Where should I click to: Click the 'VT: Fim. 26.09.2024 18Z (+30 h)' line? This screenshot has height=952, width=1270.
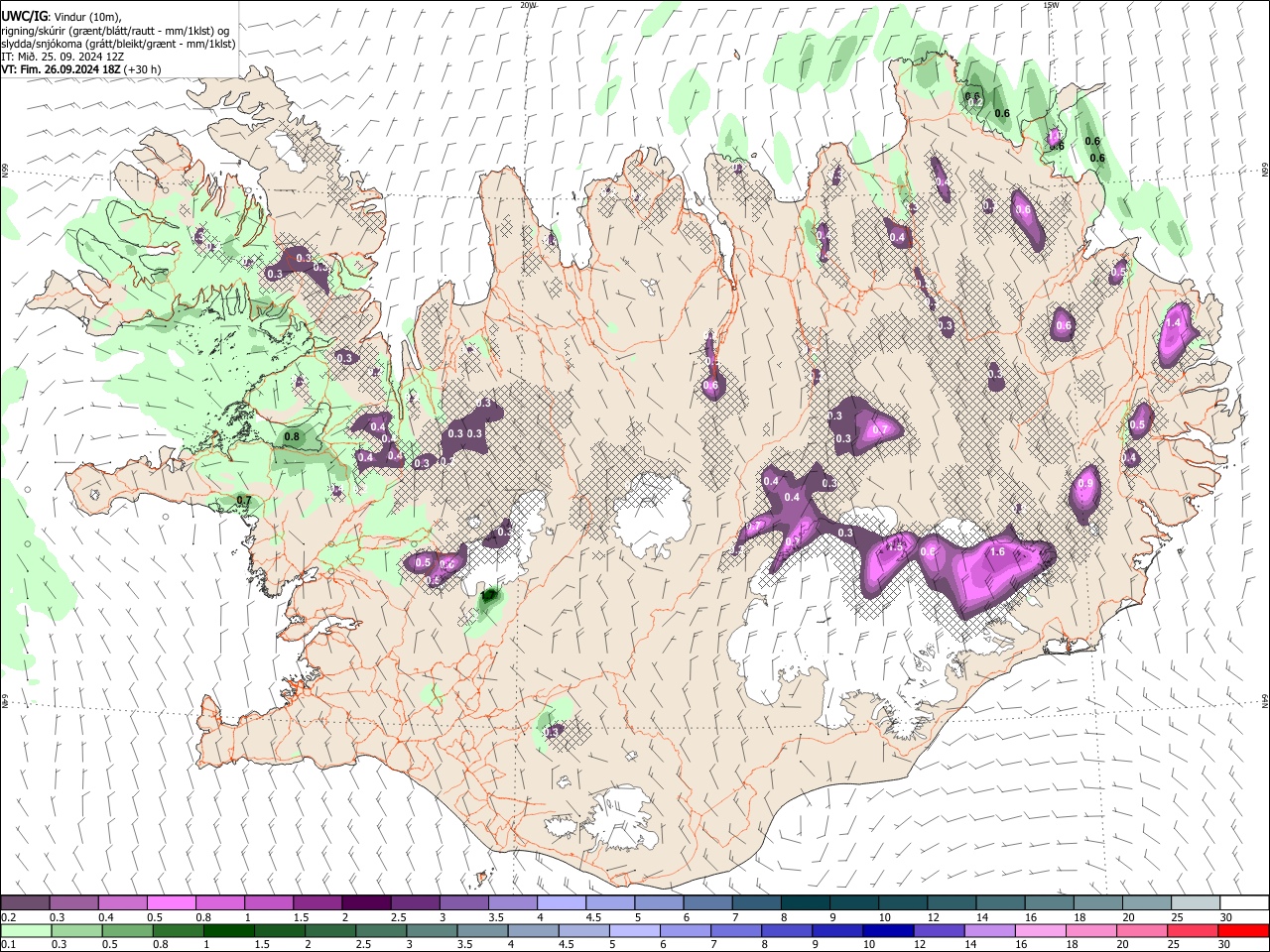(x=80, y=69)
